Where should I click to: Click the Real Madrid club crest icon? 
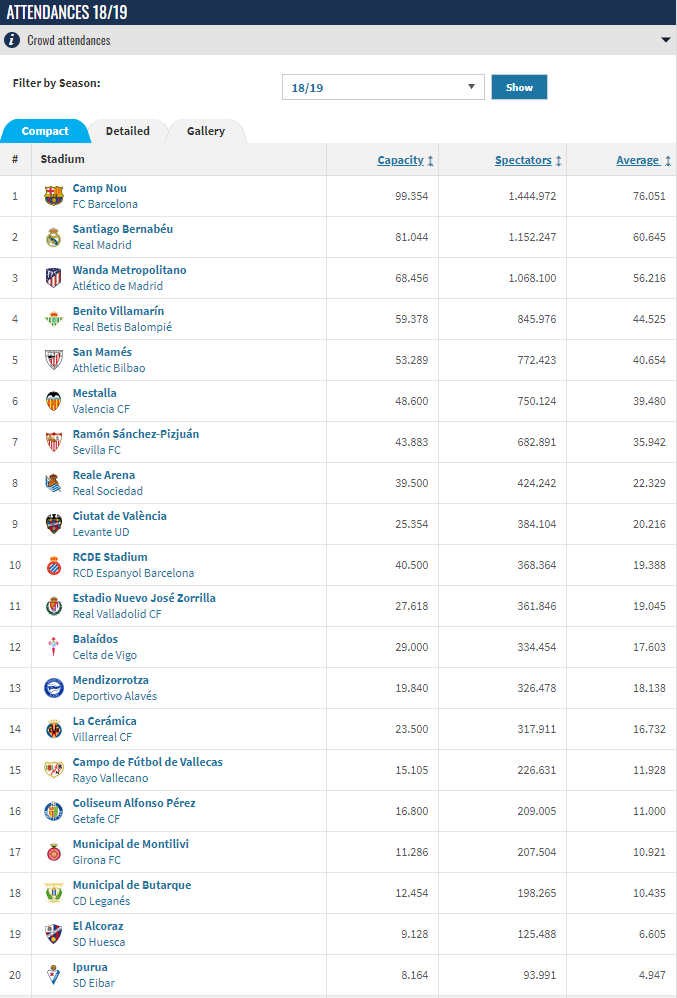[54, 237]
